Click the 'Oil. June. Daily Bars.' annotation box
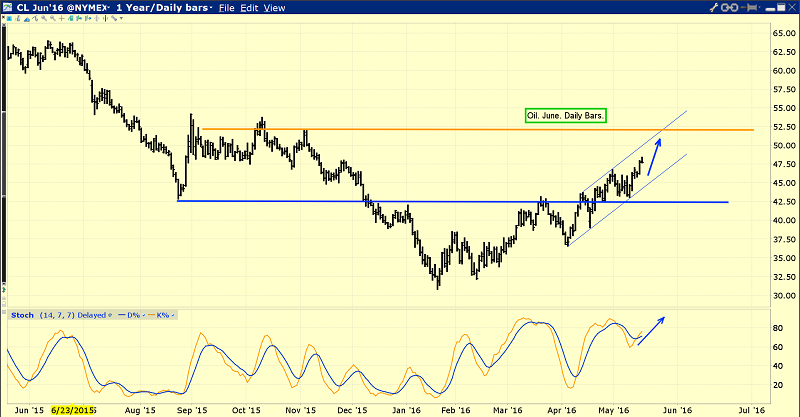Screen dimensions: 800x417 pos(567,116)
